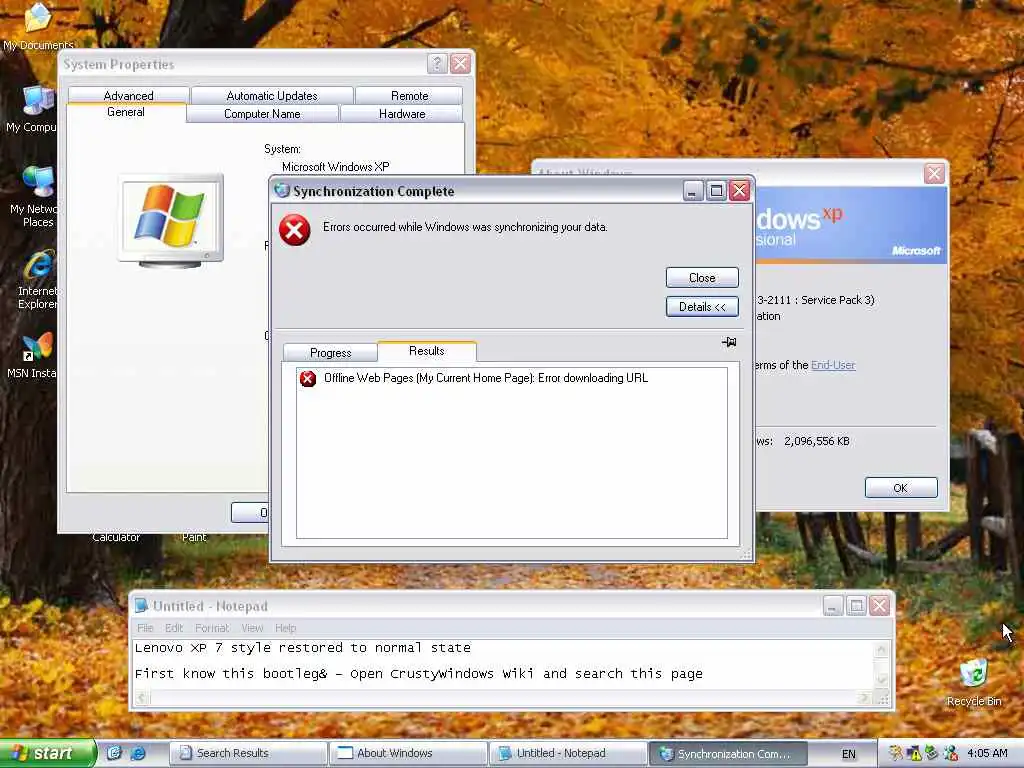Viewport: 1024px width, 768px height.
Task: Click the third system tray icon
Action: 932,753
